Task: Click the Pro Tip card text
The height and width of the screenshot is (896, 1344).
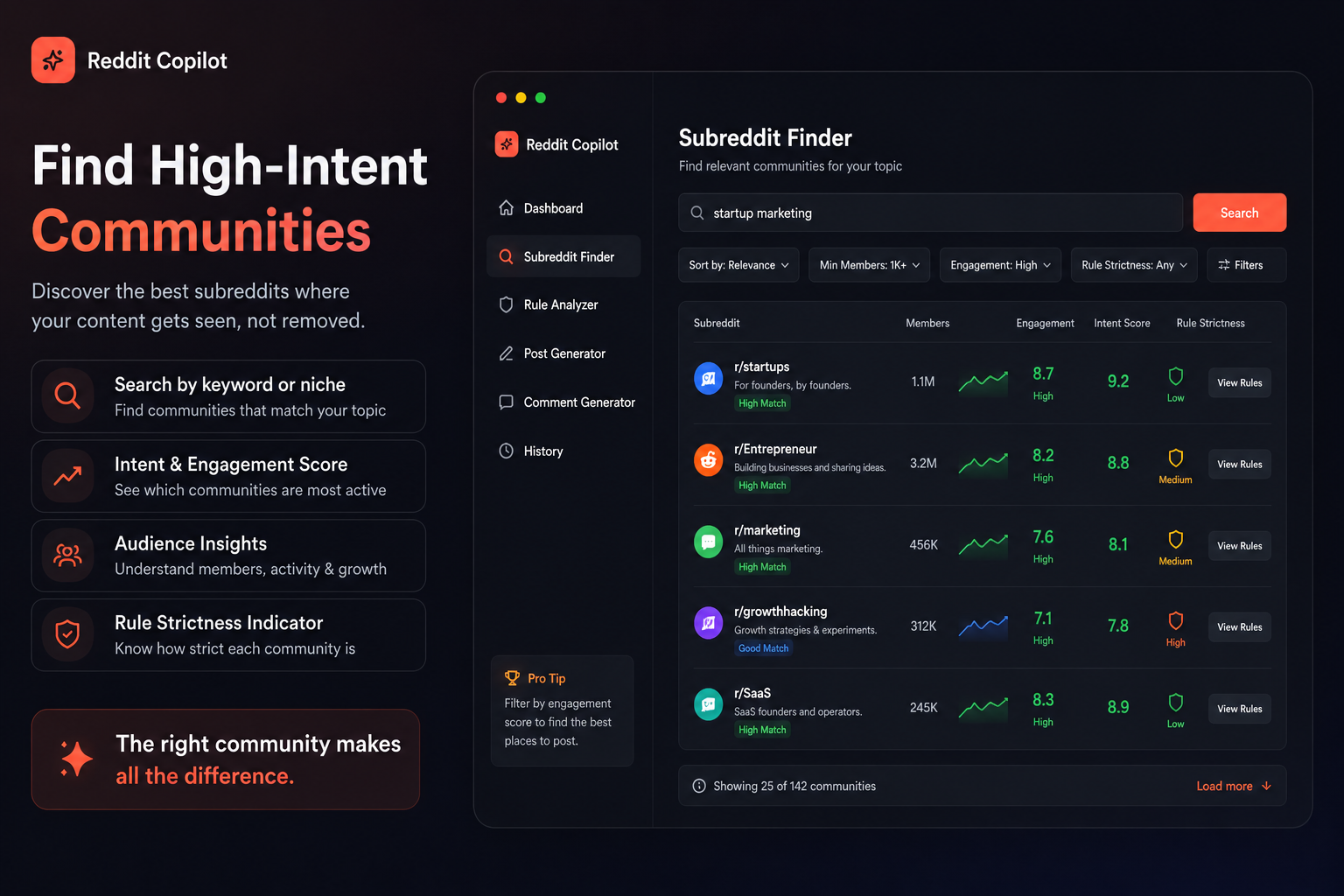Action: [x=558, y=722]
